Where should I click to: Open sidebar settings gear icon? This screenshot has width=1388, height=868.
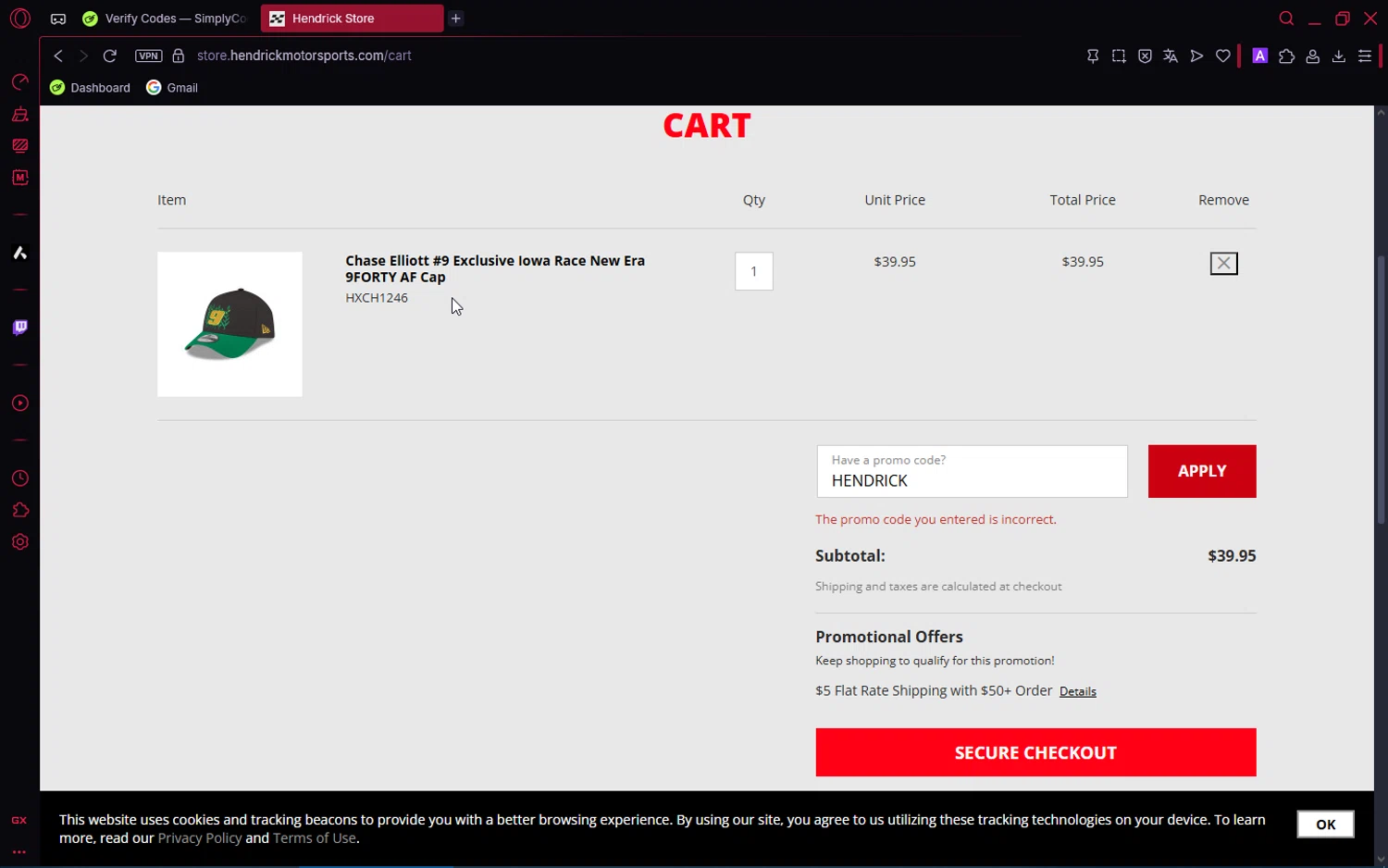click(20, 542)
